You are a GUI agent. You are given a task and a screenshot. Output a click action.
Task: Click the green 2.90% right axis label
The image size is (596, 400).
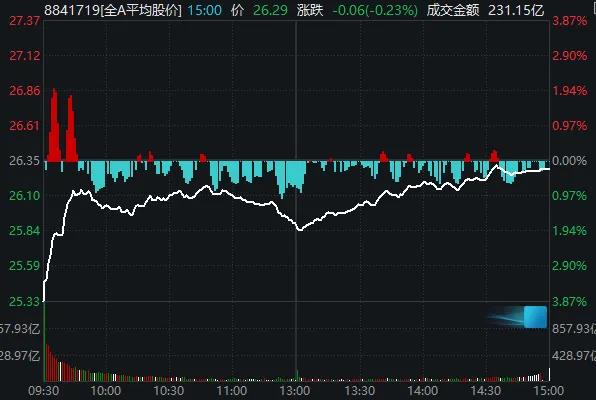point(569,265)
